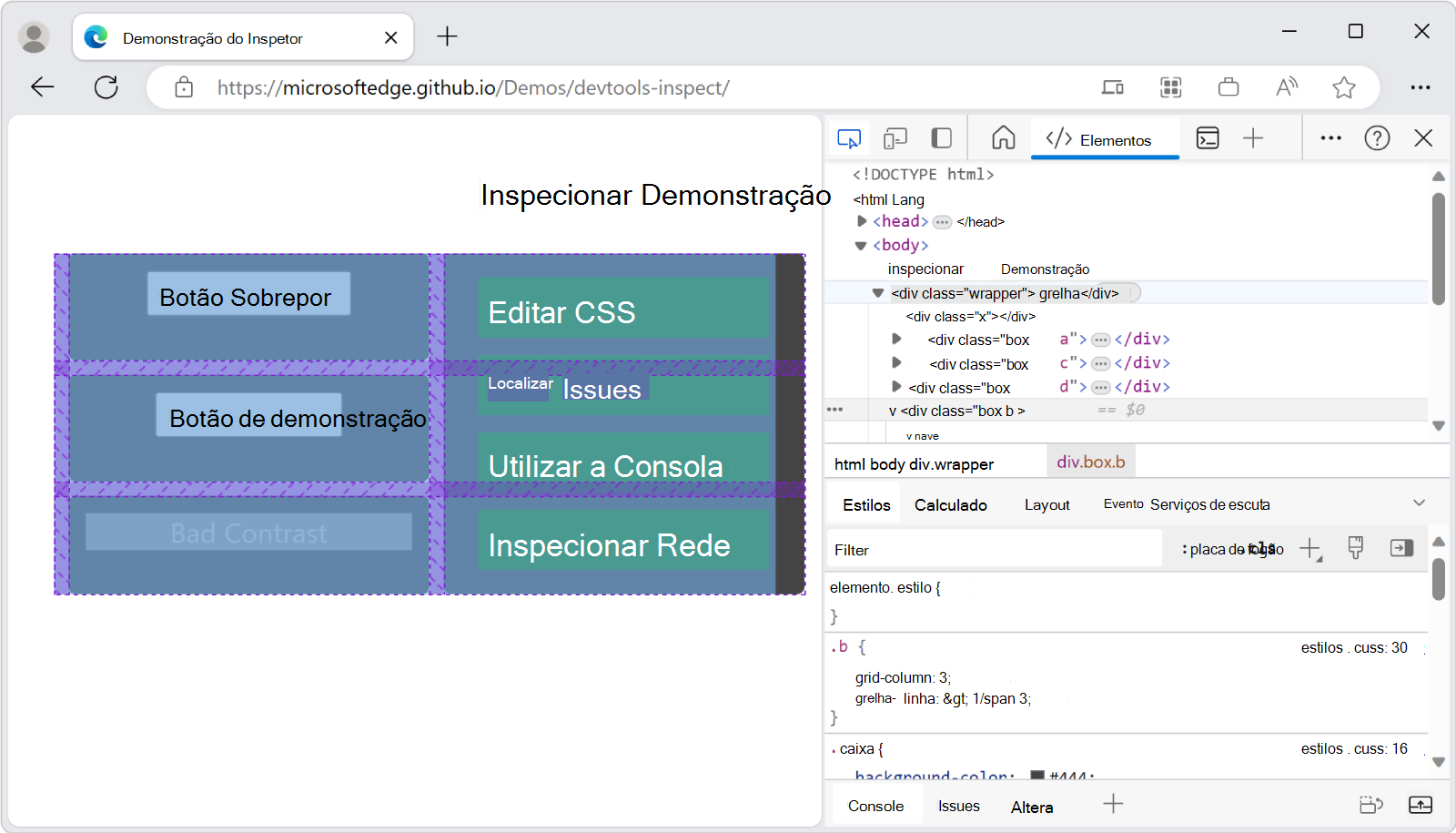Open the console drawer icon
This screenshot has width=1456, height=833.
(x=1208, y=137)
